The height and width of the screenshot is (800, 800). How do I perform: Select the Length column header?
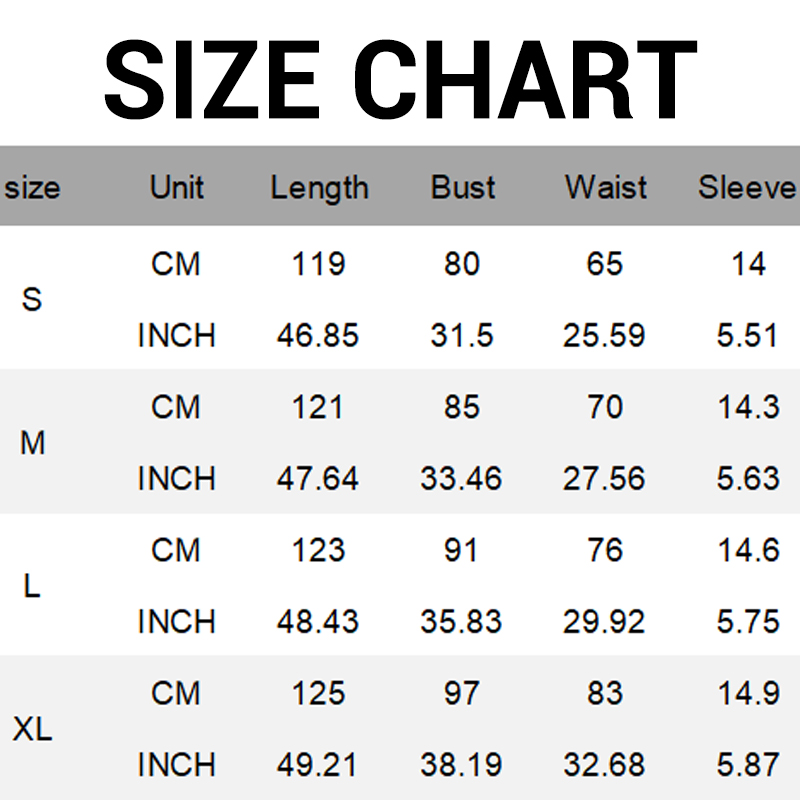(x=319, y=188)
